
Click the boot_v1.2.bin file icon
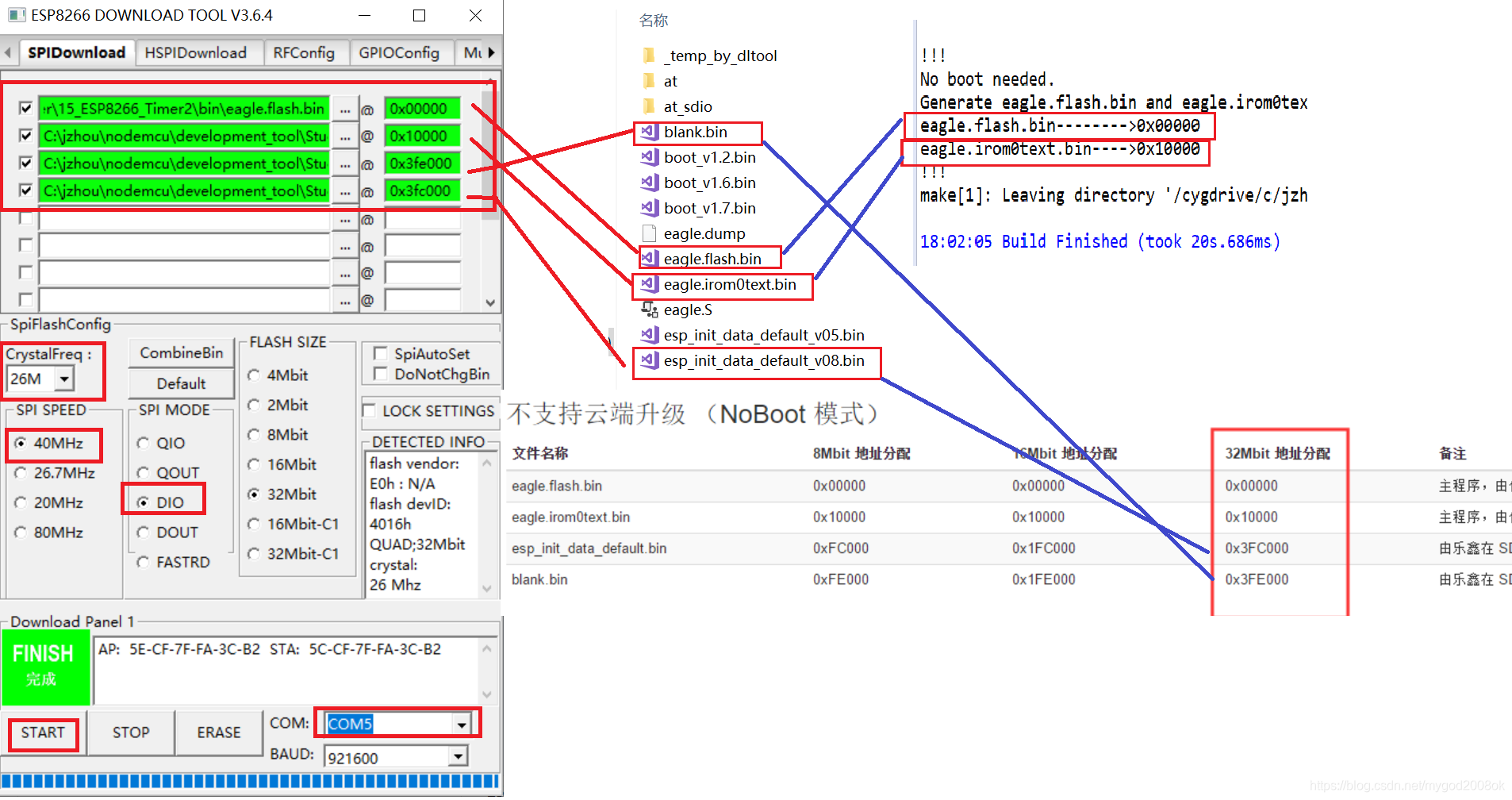point(650,157)
